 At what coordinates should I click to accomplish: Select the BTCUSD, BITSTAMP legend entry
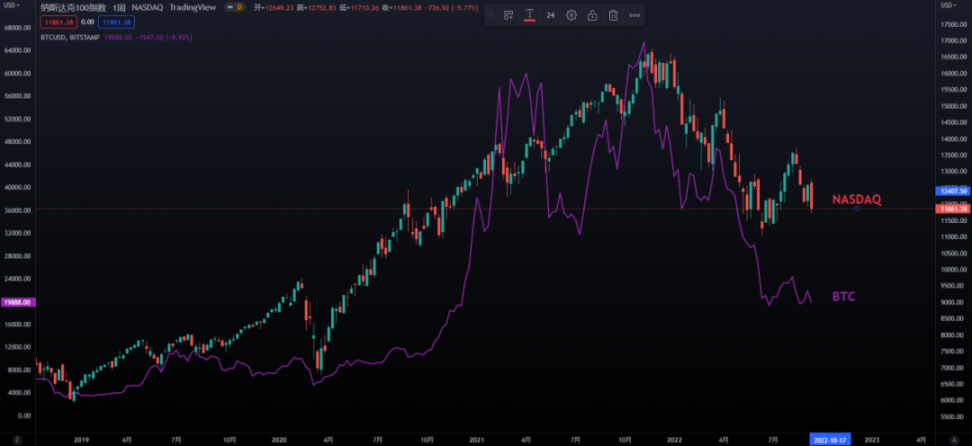68,37
